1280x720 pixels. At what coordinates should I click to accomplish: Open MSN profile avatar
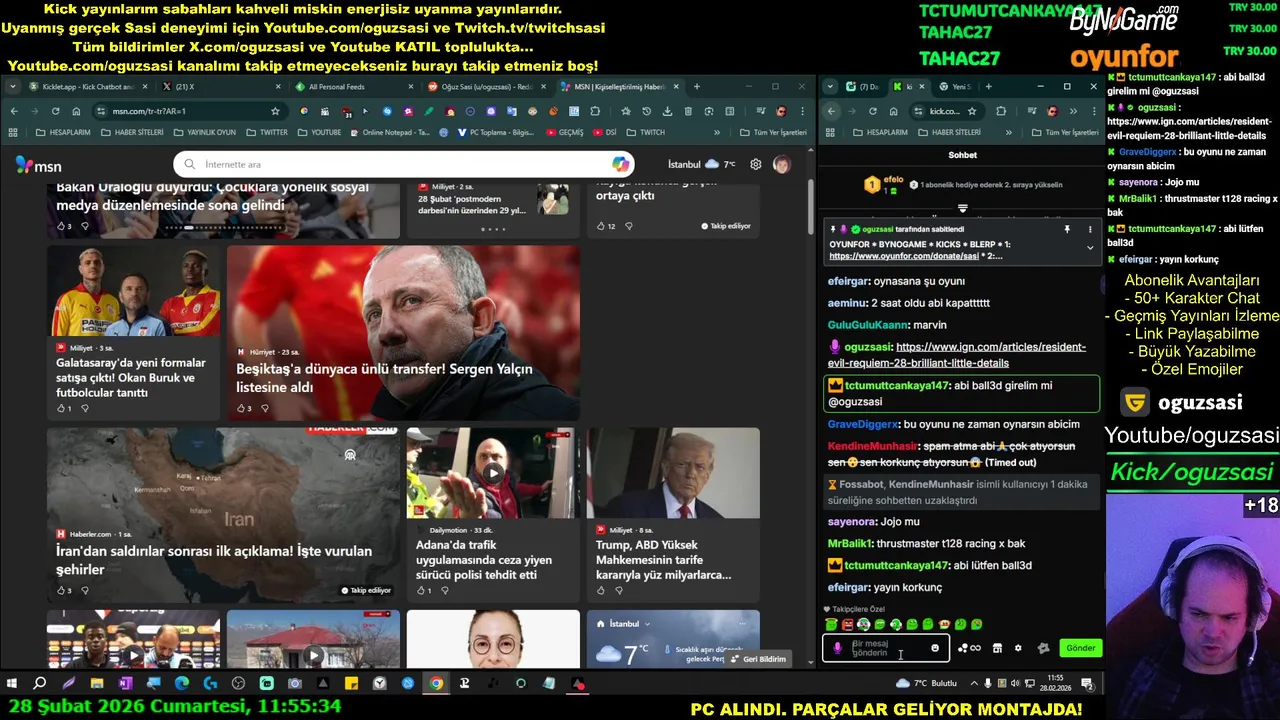click(781, 164)
